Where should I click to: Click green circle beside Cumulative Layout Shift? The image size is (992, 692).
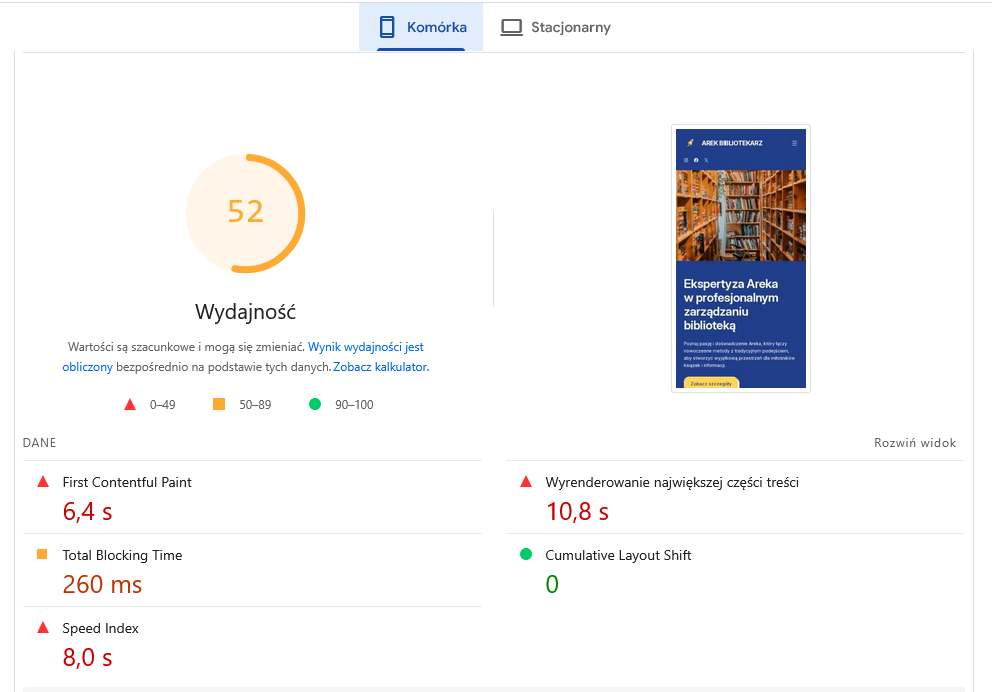525,554
